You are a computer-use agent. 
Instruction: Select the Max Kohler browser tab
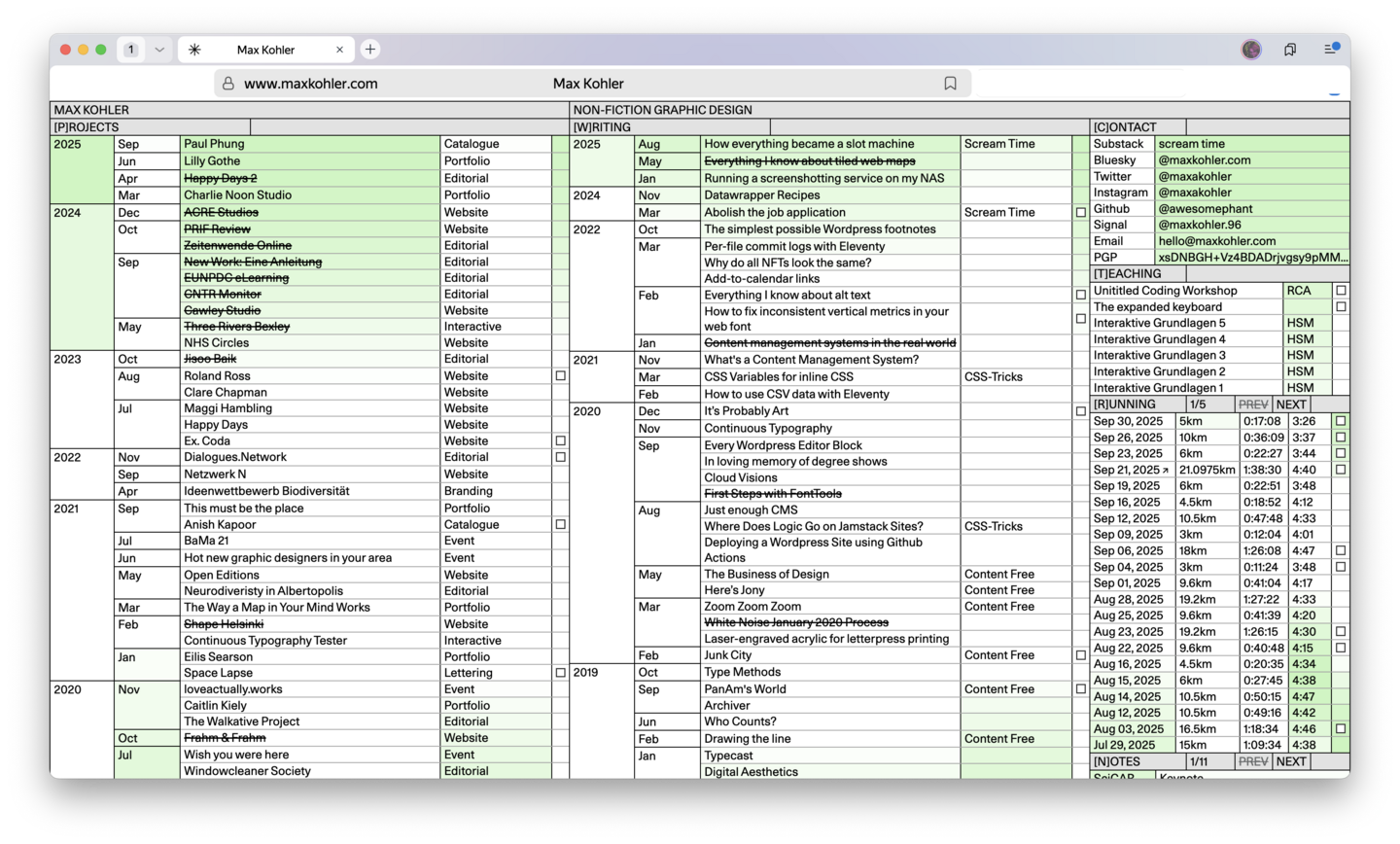pyautogui.click(x=265, y=50)
